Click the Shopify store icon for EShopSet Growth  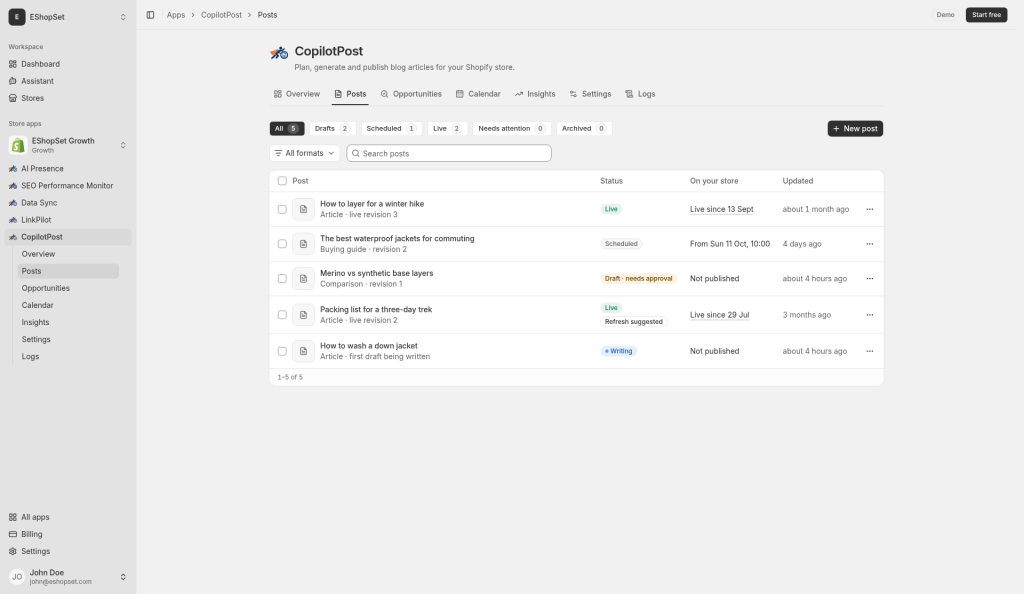point(18,145)
